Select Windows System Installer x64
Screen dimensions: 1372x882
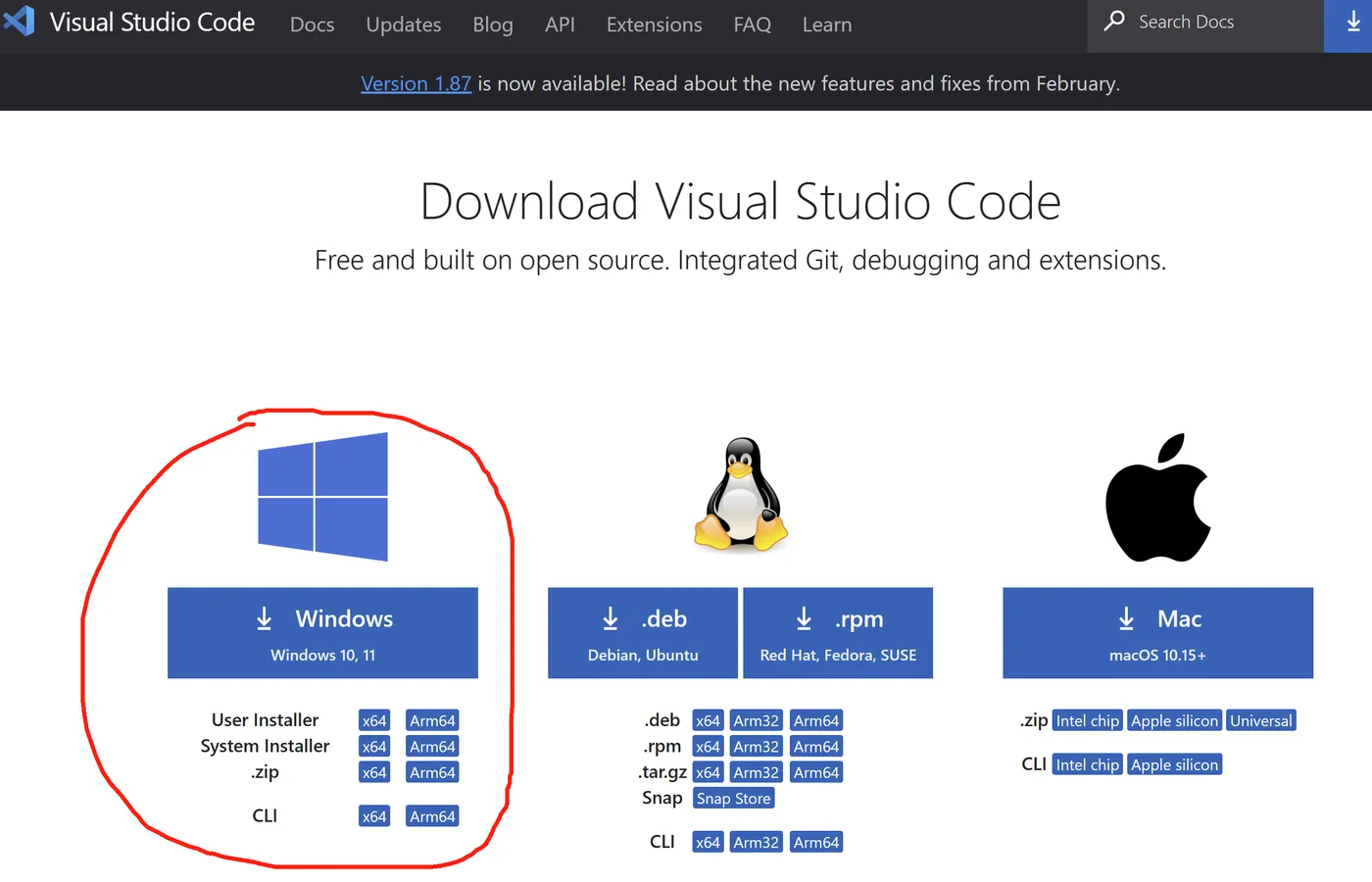click(x=374, y=747)
